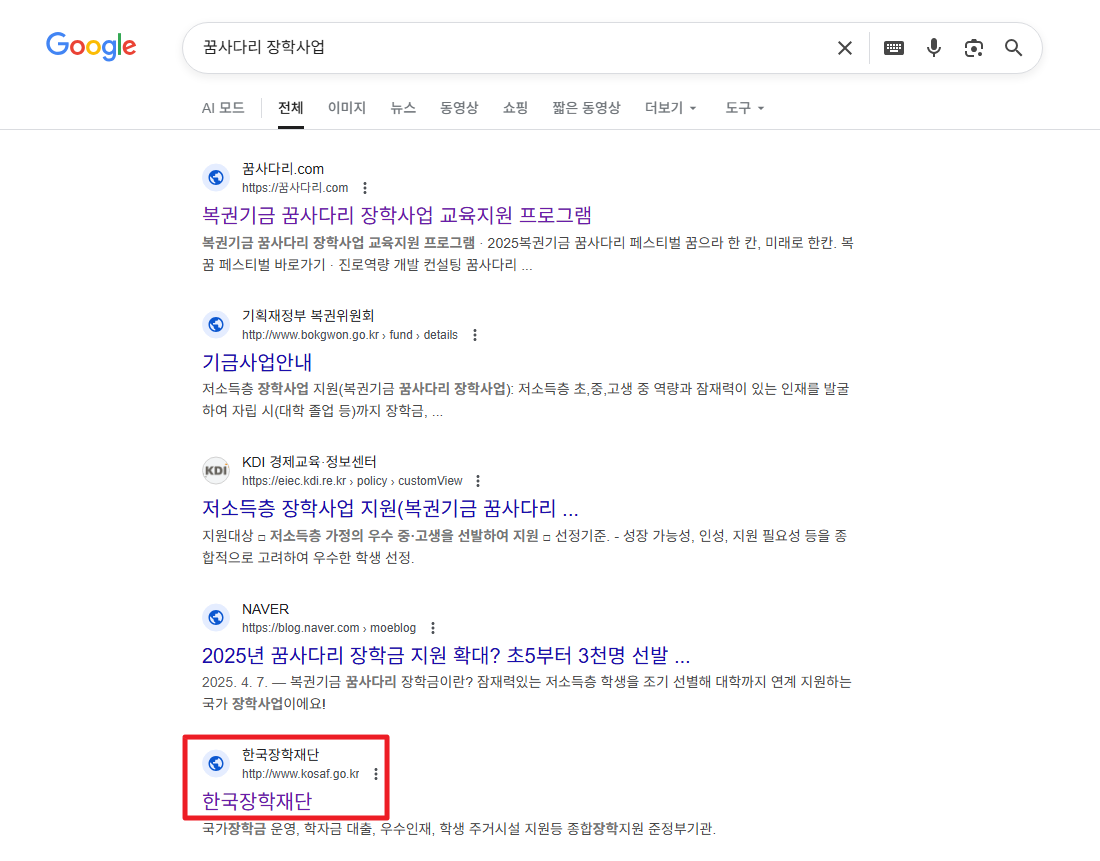Viewport: 1100px width, 861px height.
Task: Click inside the search input field
Action: click(x=500, y=47)
